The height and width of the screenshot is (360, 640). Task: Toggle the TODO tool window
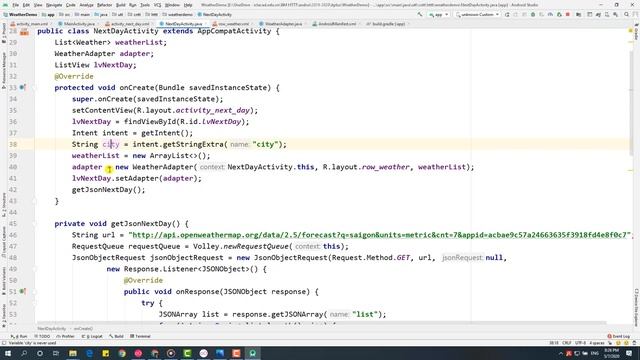click(x=42, y=336)
